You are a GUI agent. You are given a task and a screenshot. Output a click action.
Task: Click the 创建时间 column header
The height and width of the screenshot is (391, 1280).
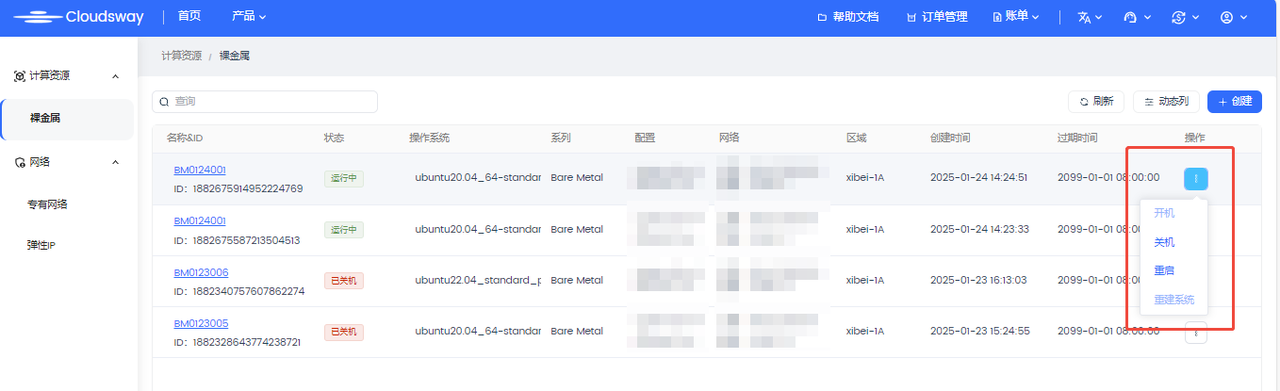(950, 137)
